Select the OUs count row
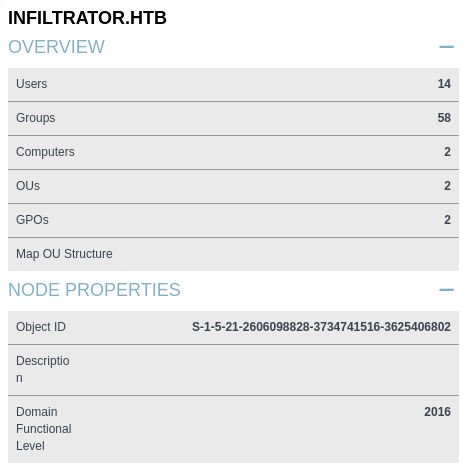The width and height of the screenshot is (466, 467). pyautogui.click(x=233, y=186)
